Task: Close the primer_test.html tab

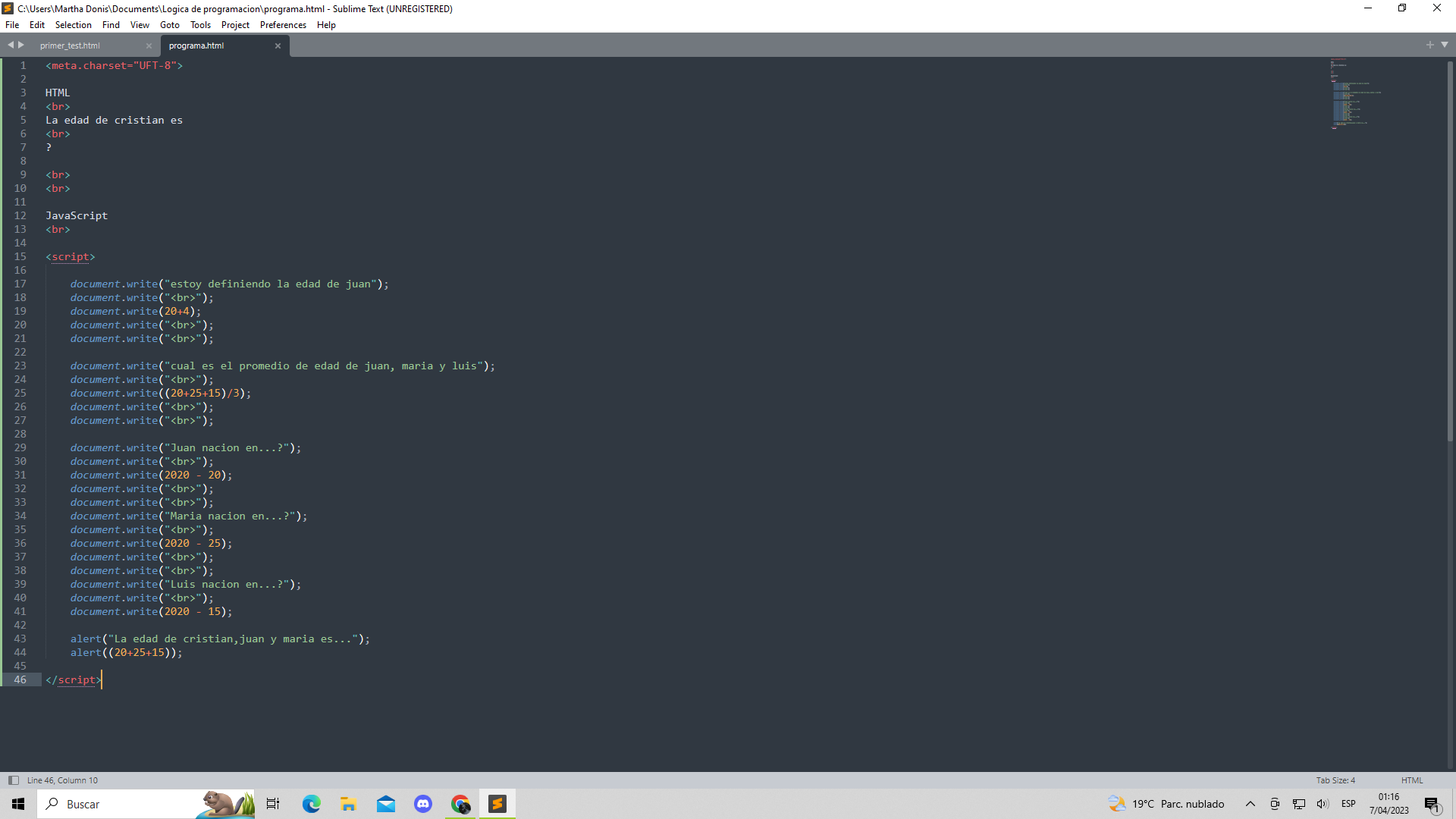Action: pyautogui.click(x=149, y=45)
